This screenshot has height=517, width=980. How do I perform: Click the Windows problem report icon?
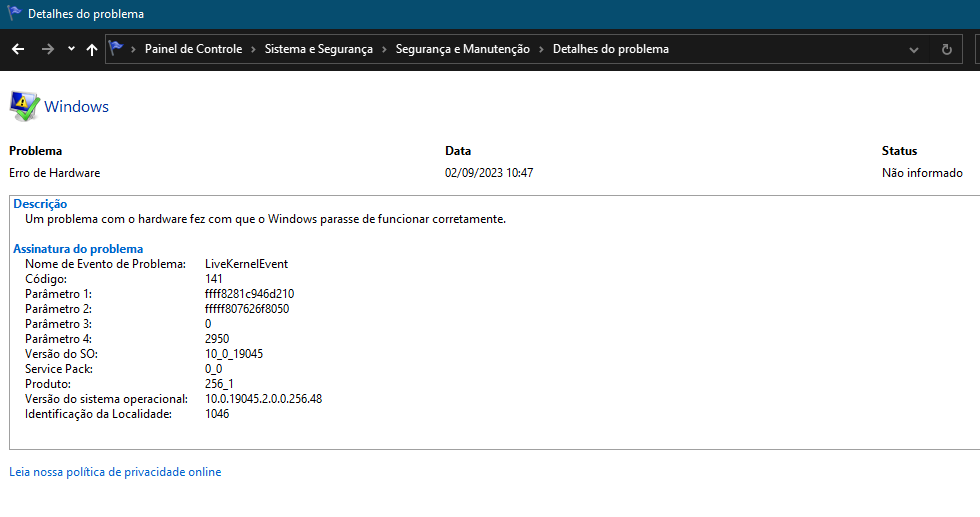point(24,106)
